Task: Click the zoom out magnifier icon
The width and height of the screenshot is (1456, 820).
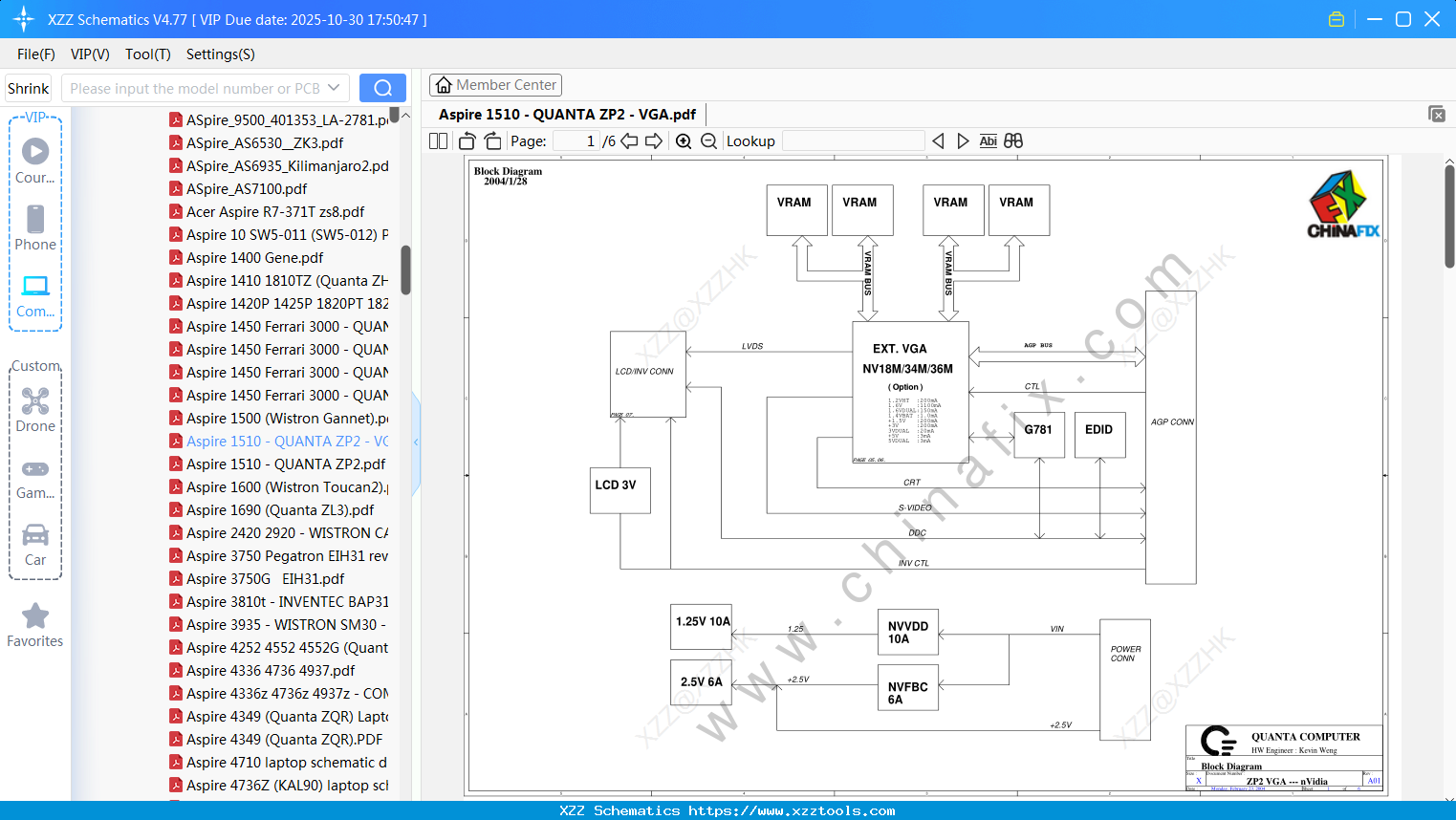Action: click(x=708, y=141)
